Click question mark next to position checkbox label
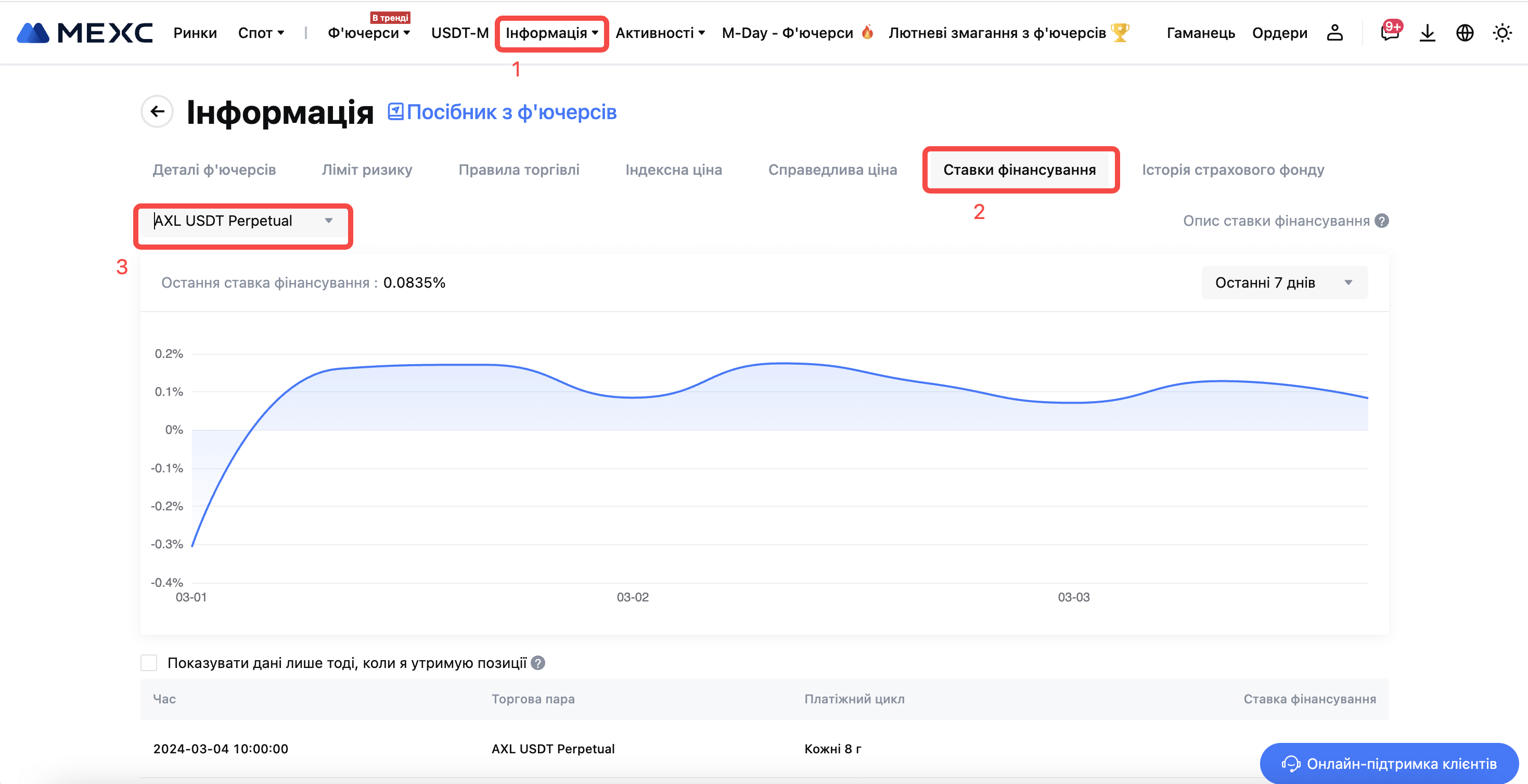 (538, 663)
